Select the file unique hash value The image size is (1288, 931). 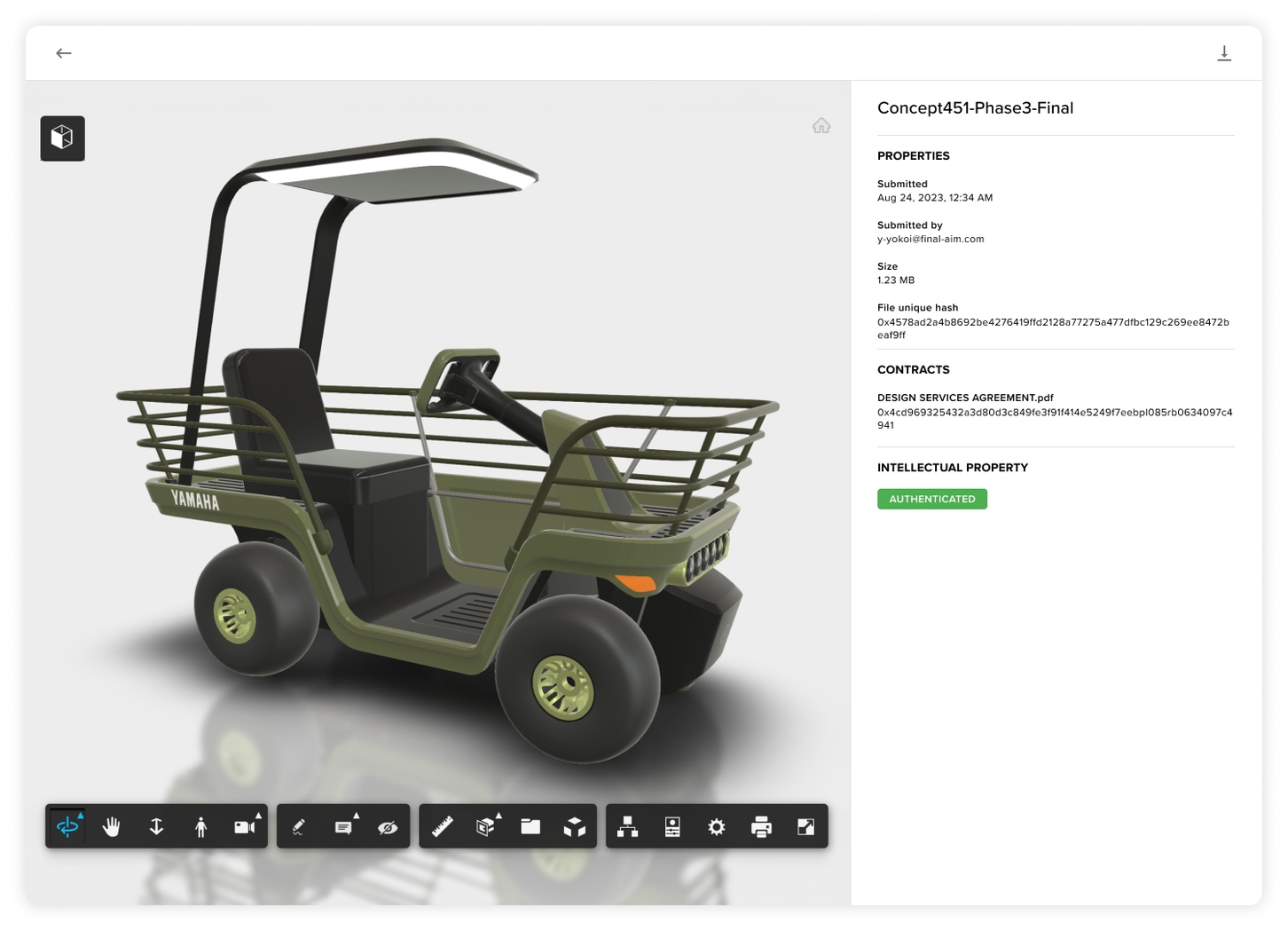(x=1053, y=328)
